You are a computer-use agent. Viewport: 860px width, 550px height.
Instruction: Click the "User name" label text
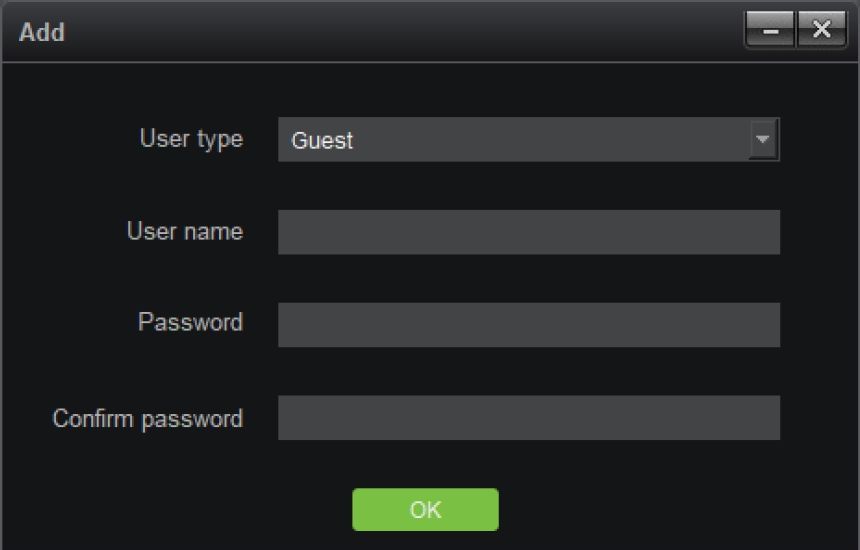184,232
